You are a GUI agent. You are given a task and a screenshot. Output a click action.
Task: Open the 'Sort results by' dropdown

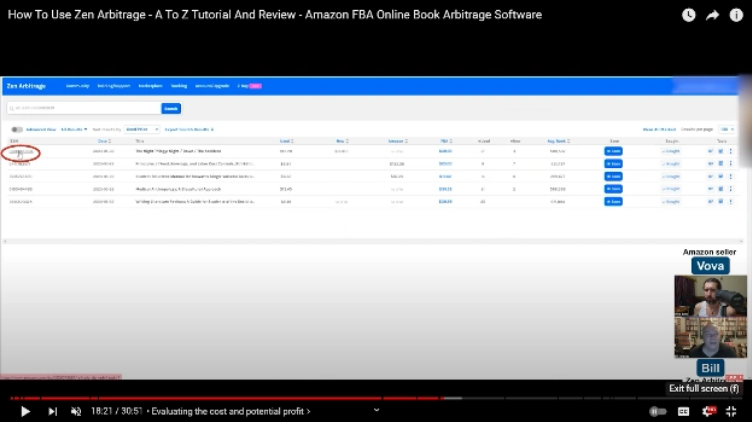click(x=141, y=129)
